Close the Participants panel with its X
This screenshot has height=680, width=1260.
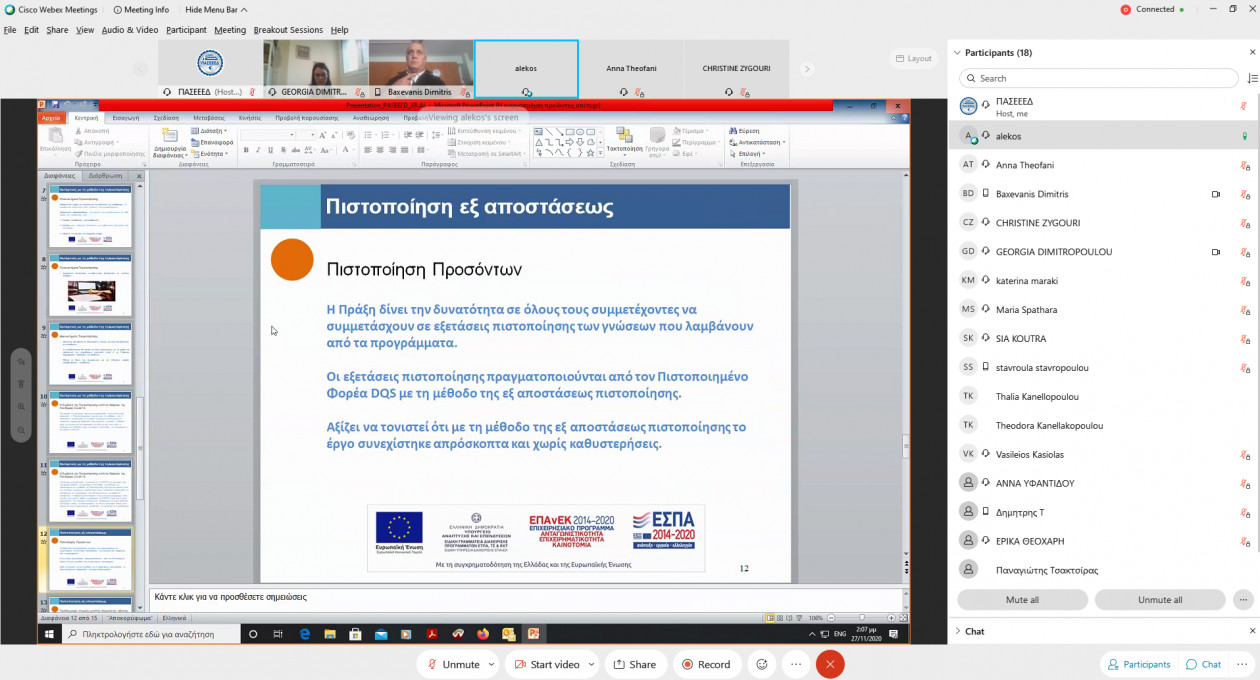point(1253,52)
